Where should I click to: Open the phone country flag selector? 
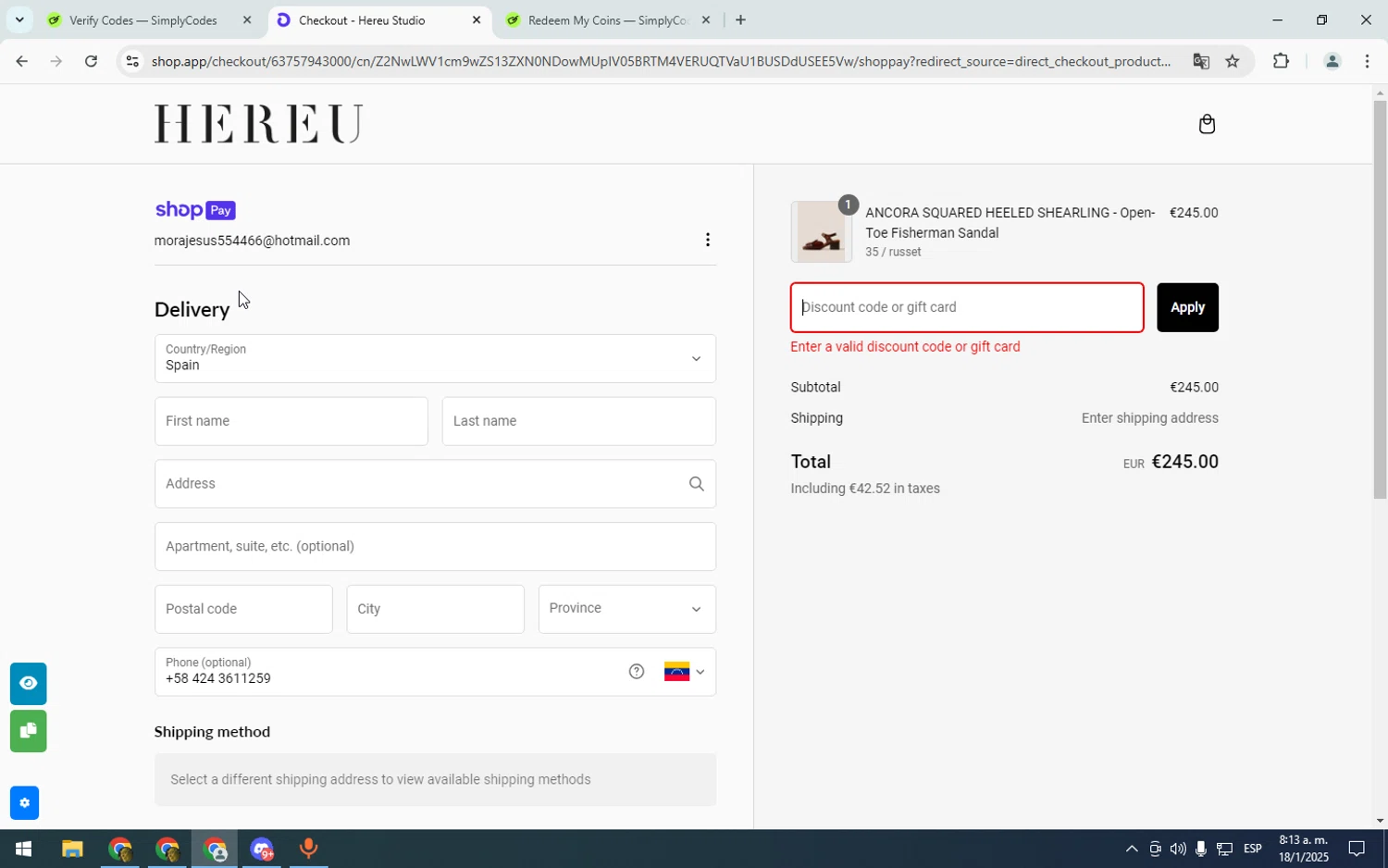coord(685,672)
